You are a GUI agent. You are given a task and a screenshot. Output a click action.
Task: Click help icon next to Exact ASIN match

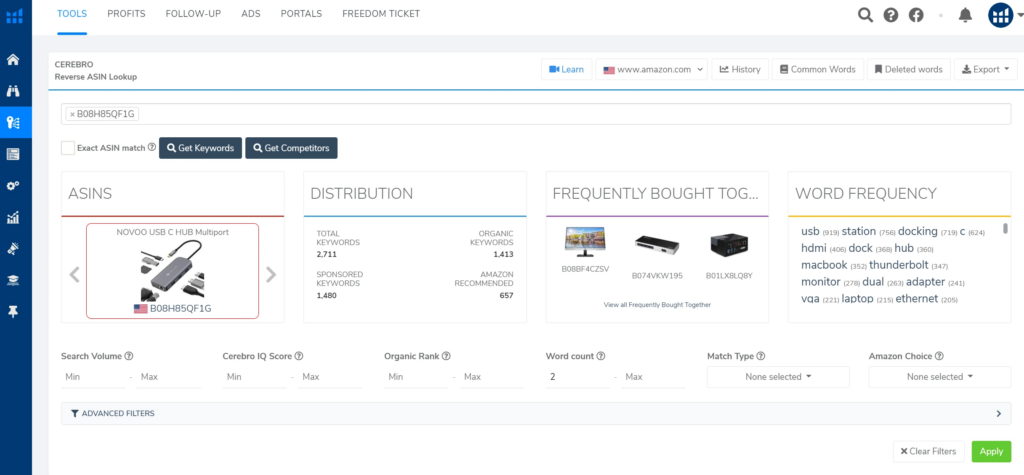tap(152, 147)
